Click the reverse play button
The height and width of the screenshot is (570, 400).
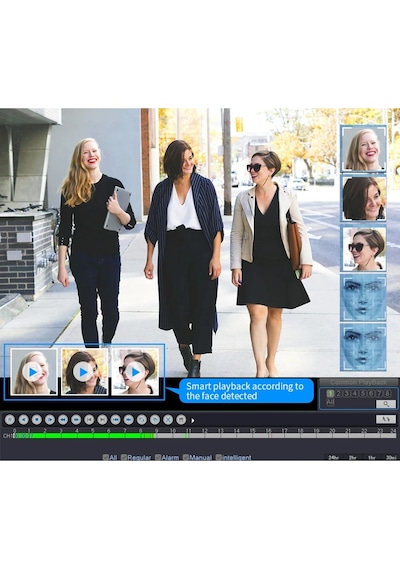23,420
